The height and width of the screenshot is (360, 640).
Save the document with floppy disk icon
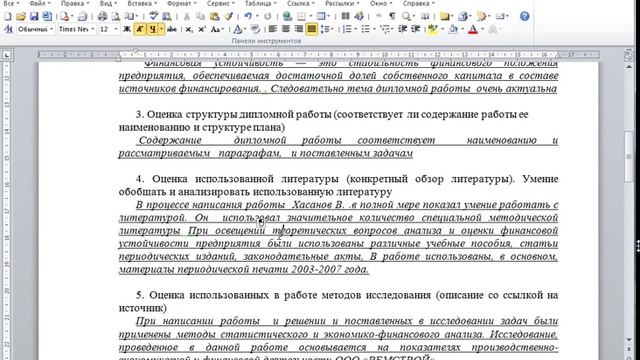pos(34,16)
